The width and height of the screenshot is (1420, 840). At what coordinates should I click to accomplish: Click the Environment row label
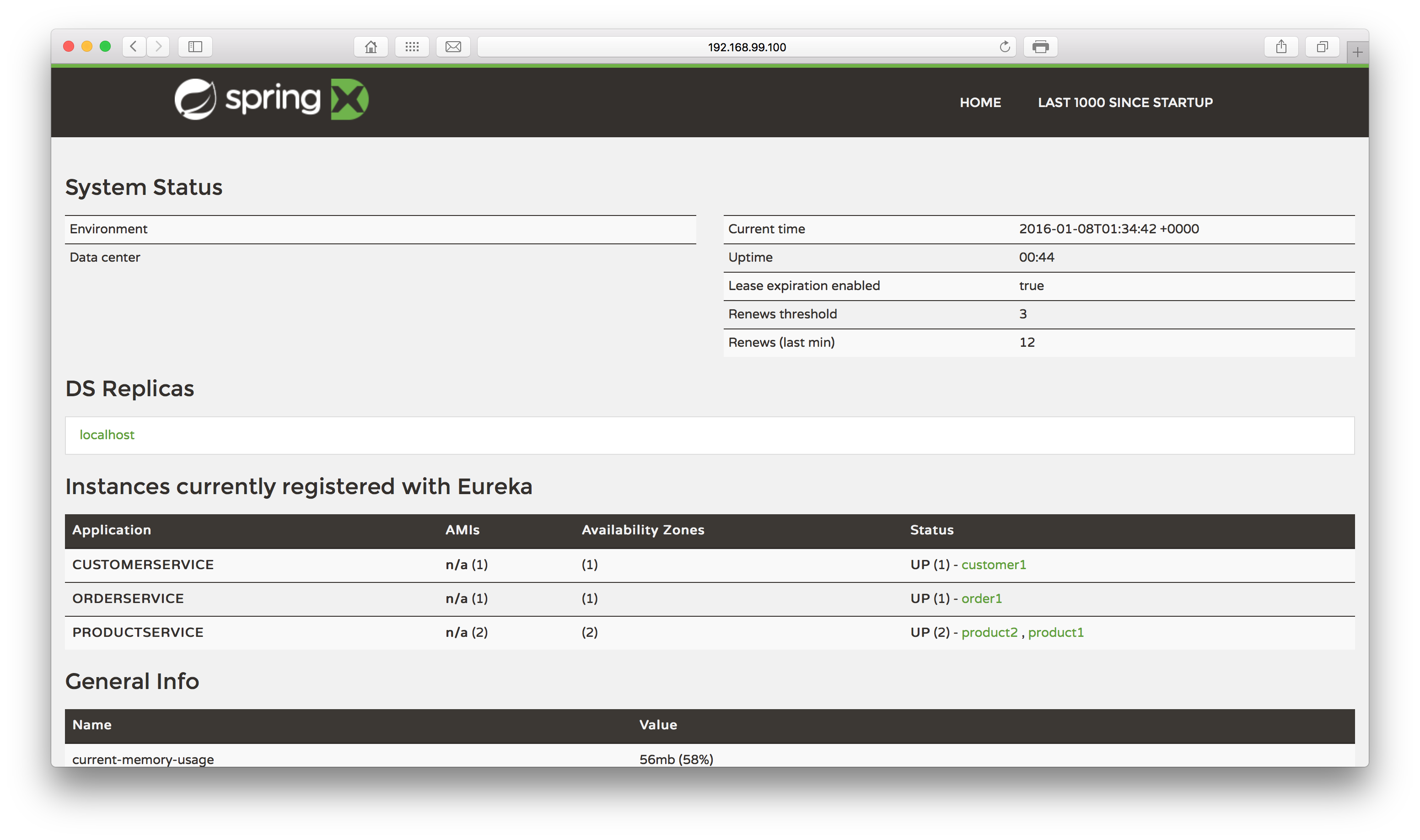coord(108,229)
